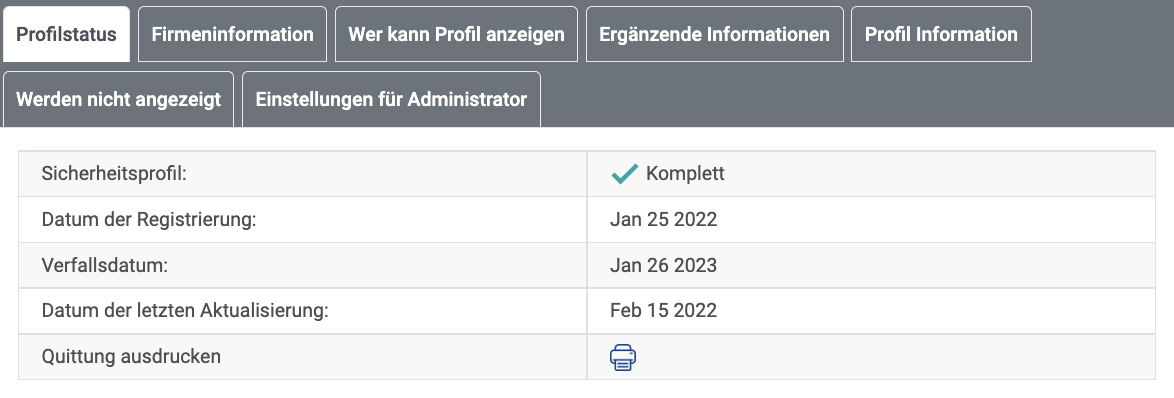
Task: Select the Wer kann Profil anzeigen tab
Action: (x=456, y=34)
